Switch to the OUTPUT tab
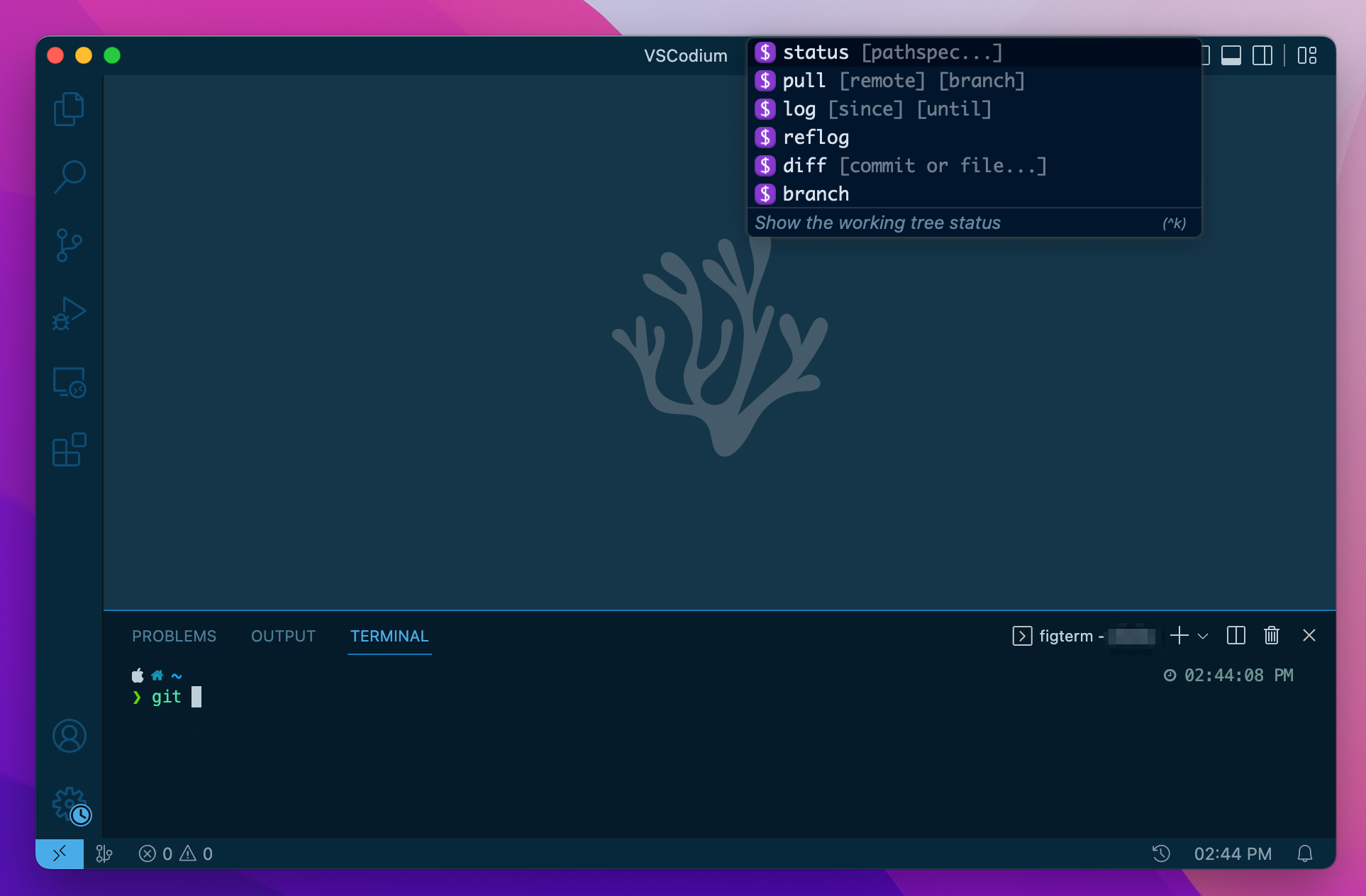Screen dimensions: 1366x896 283,636
